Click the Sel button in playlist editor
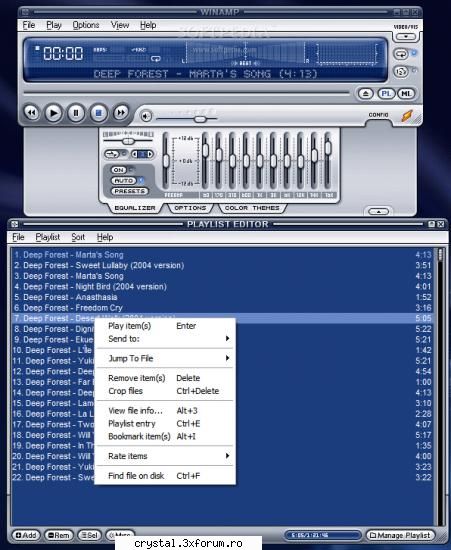The height and width of the screenshot is (550, 451). 89,535
